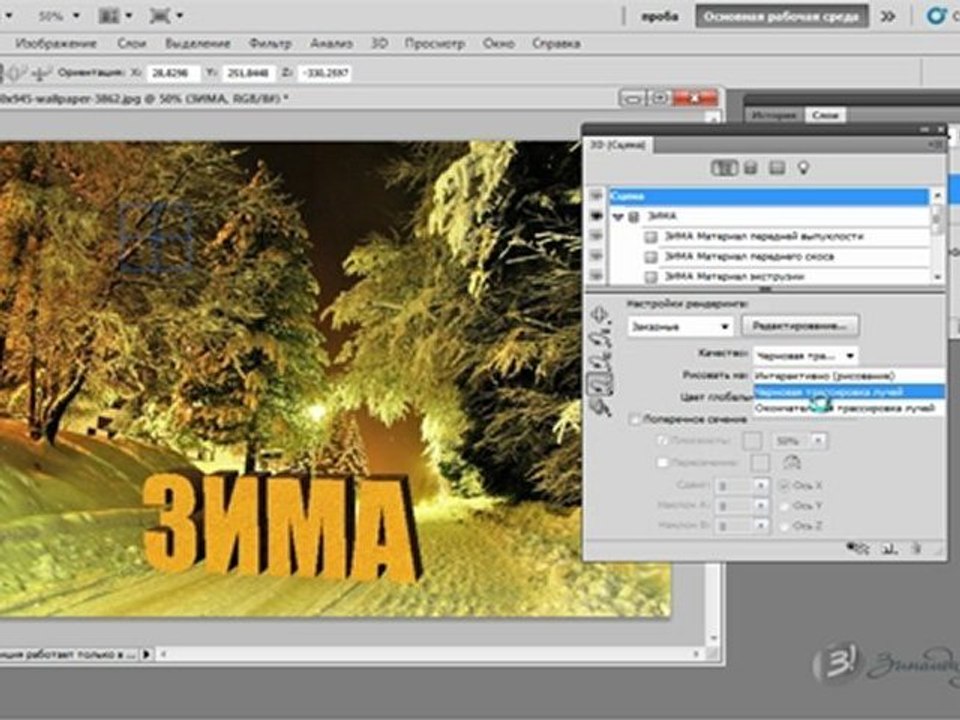
Task: Click the slide 3D object icon in options bar
Action: pos(40,73)
